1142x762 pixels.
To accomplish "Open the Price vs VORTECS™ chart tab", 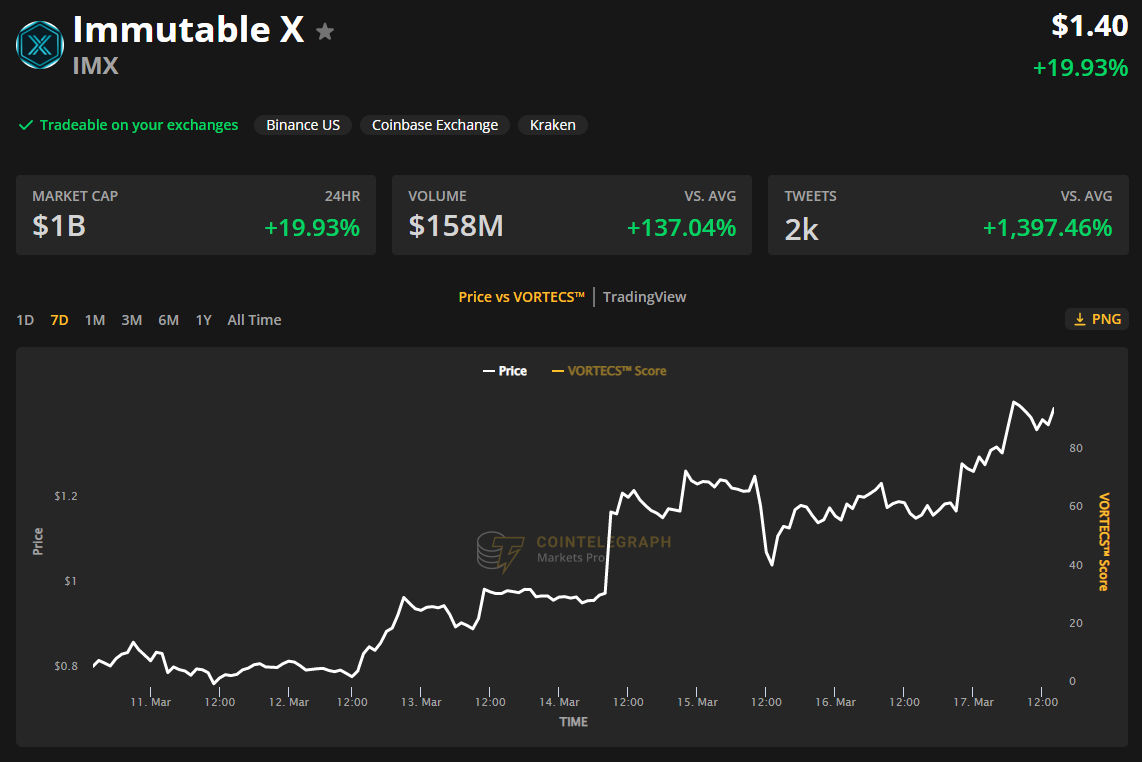I will pos(521,297).
